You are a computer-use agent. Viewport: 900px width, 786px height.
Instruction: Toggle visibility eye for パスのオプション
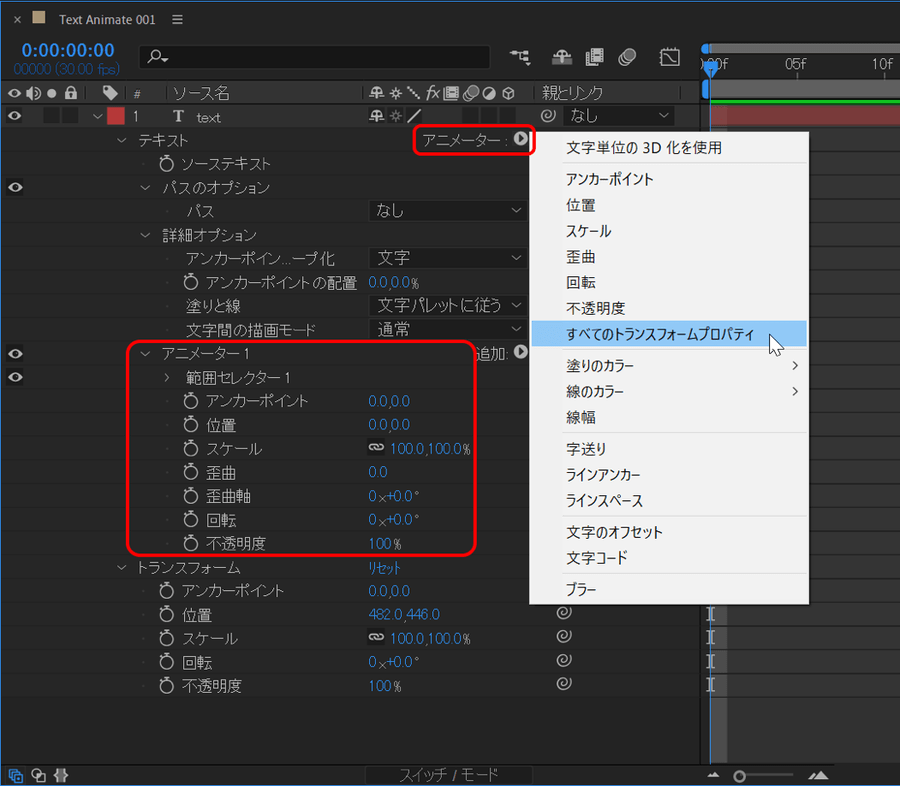[x=15, y=187]
